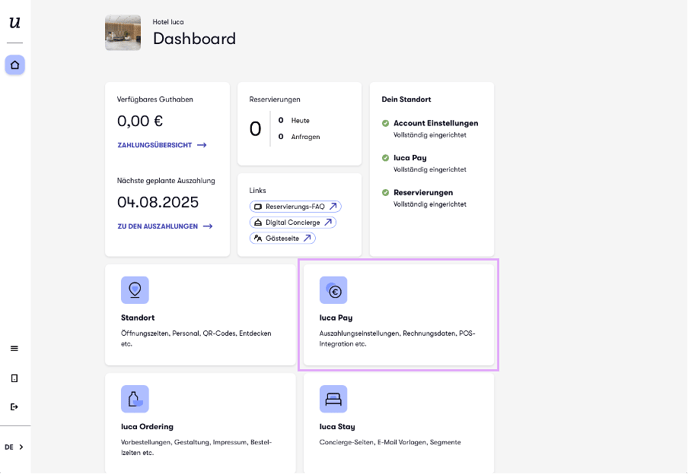The height and width of the screenshot is (474, 688).
Task: Click the green check next to luca Pay
Action: pyautogui.click(x=385, y=158)
